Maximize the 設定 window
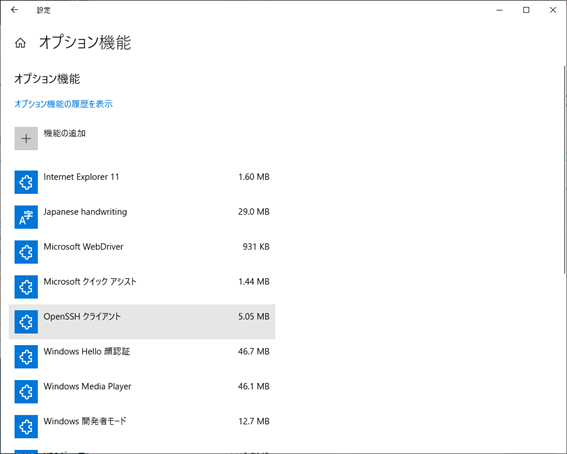Screen dimensions: 567x454 click(526, 10)
